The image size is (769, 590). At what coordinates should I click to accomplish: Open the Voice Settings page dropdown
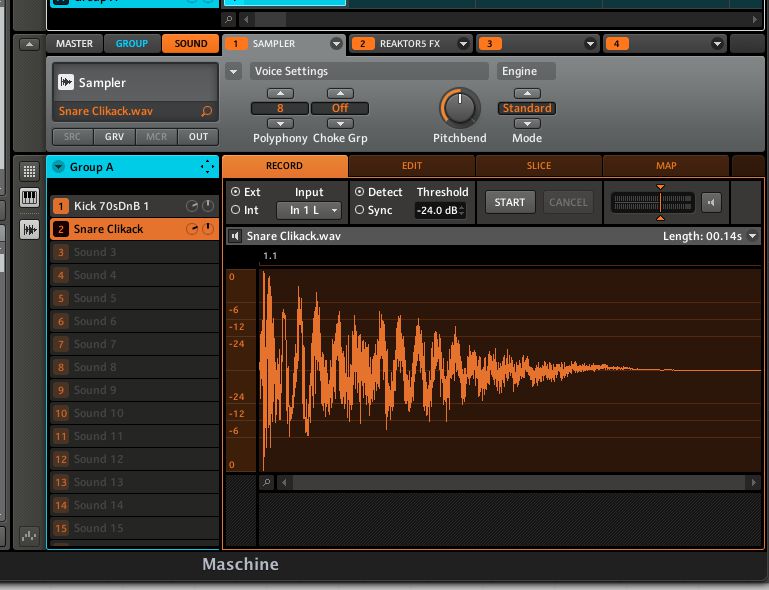pyautogui.click(x=233, y=72)
